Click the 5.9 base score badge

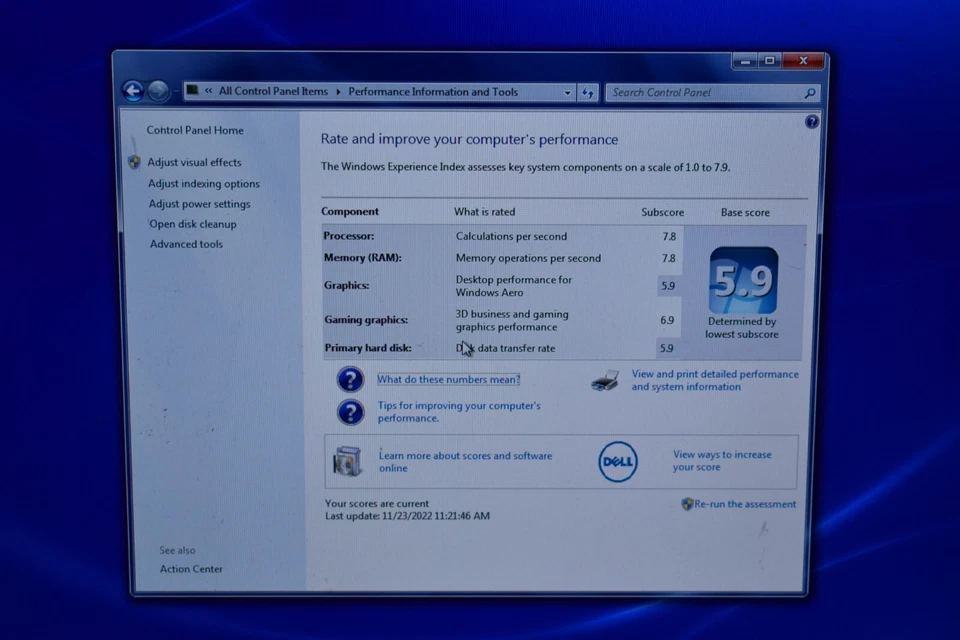(743, 280)
